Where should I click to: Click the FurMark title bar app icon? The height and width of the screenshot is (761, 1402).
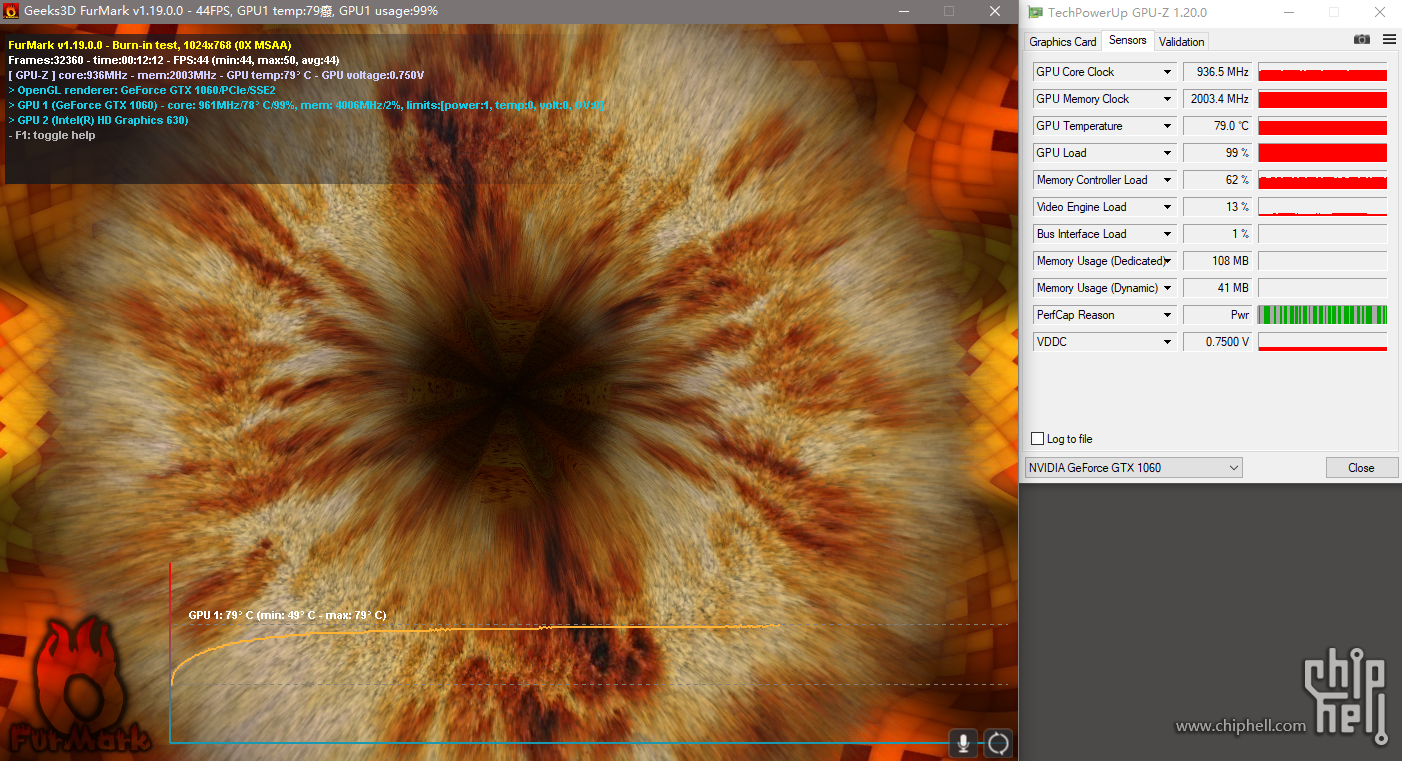(x=12, y=11)
